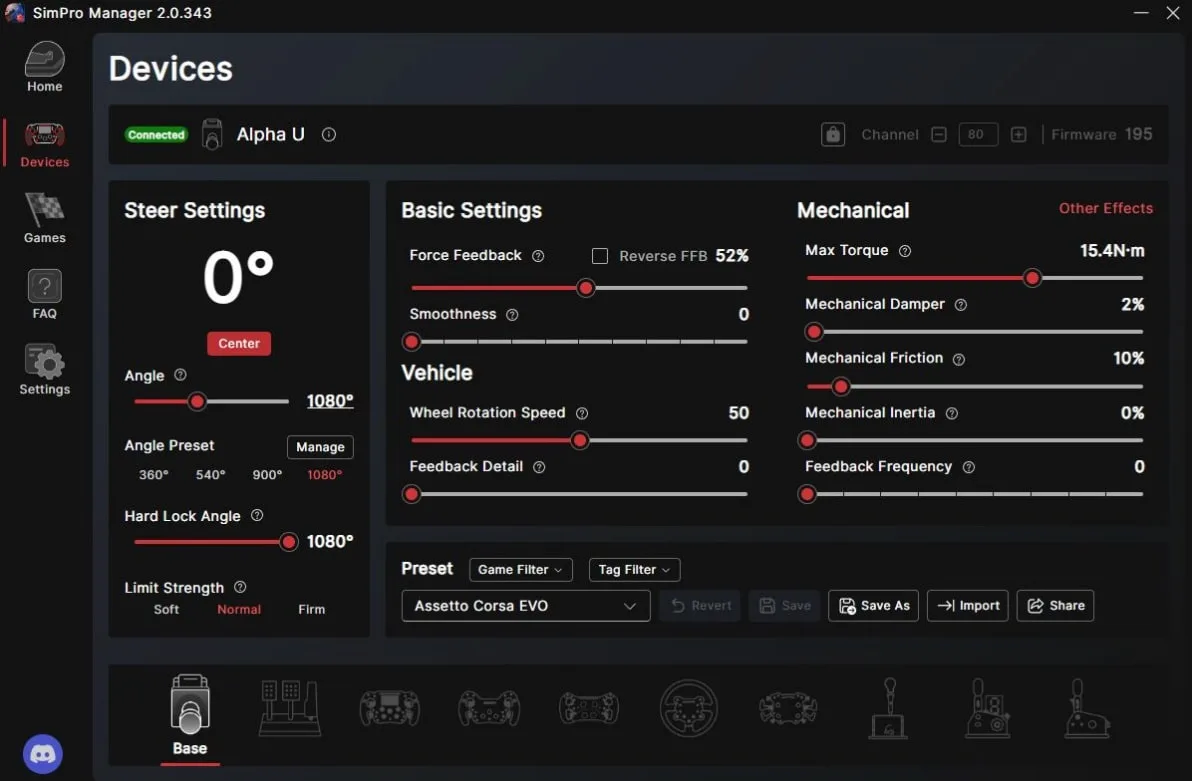Select the round steering wheel device icon
Image resolution: width=1192 pixels, height=781 pixels.
(x=688, y=708)
